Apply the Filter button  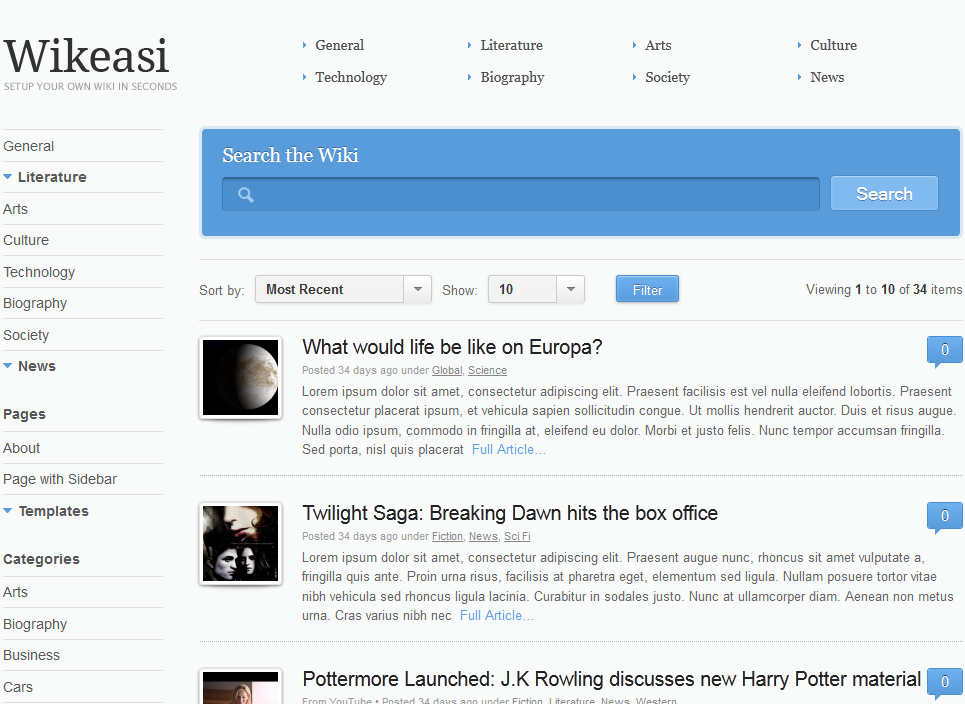(x=647, y=289)
